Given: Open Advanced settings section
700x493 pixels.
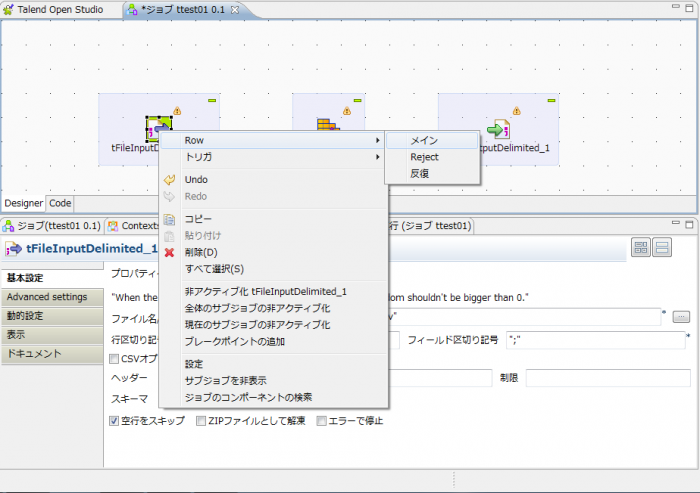Looking at the screenshot, I should pos(52,297).
